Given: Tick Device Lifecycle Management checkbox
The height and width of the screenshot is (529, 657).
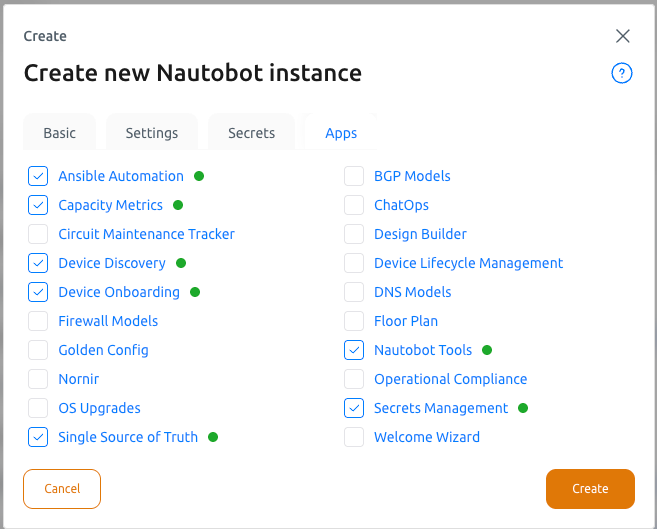Looking at the screenshot, I should click(x=354, y=263).
